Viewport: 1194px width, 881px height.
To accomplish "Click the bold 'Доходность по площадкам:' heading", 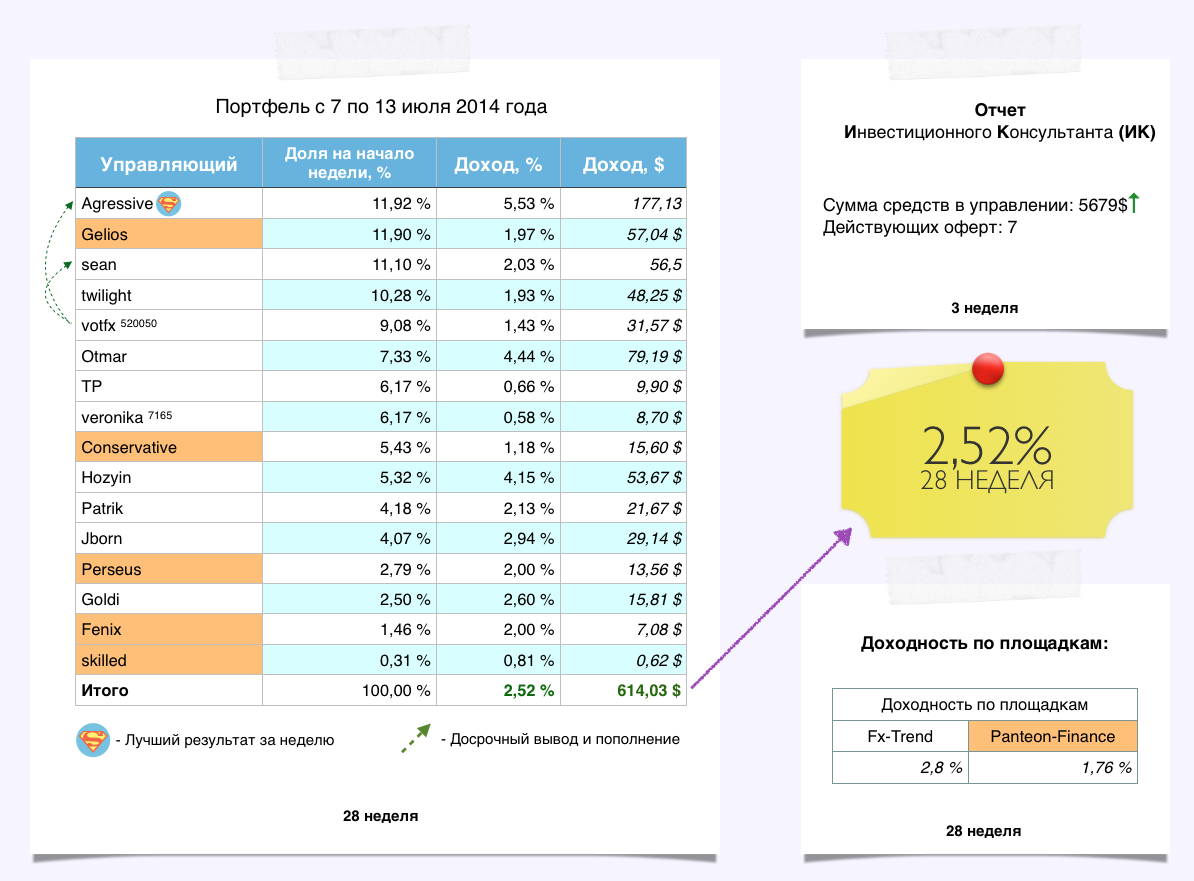I will (x=984, y=643).
